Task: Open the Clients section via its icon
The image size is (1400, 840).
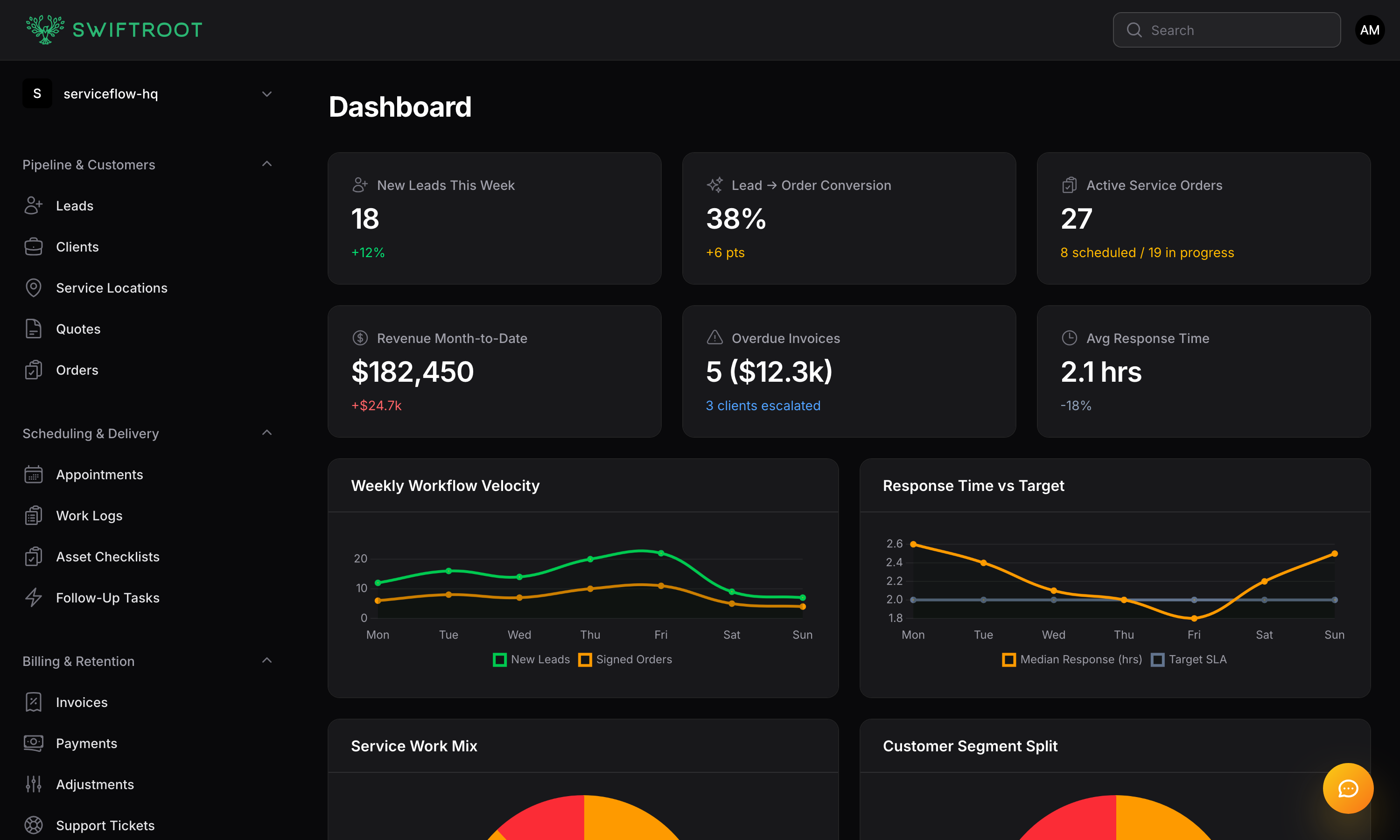Action: click(34, 246)
